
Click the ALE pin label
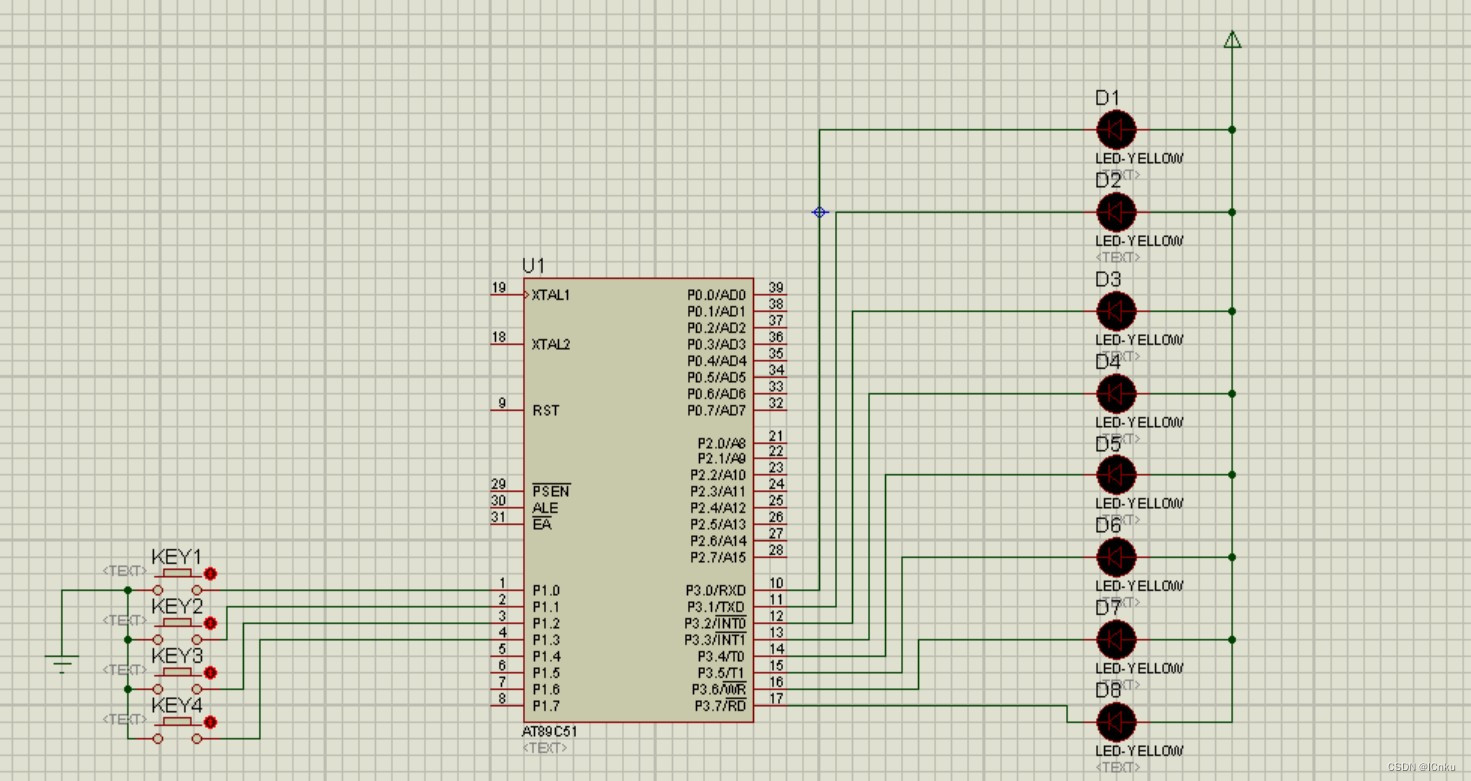pyautogui.click(x=545, y=508)
